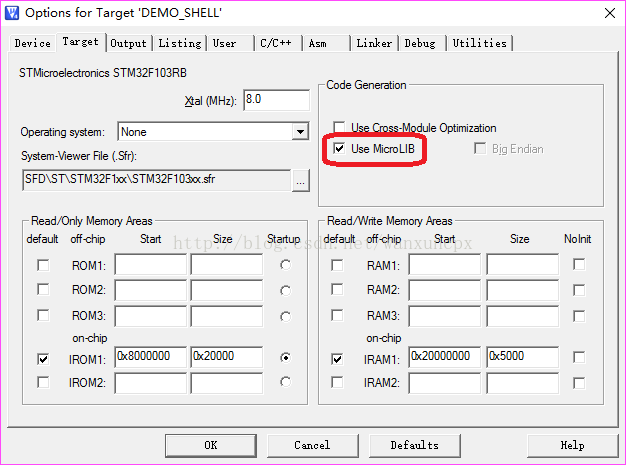Image resolution: width=626 pixels, height=465 pixels.
Task: Click the RAM1 Start field
Action: pos(445,264)
